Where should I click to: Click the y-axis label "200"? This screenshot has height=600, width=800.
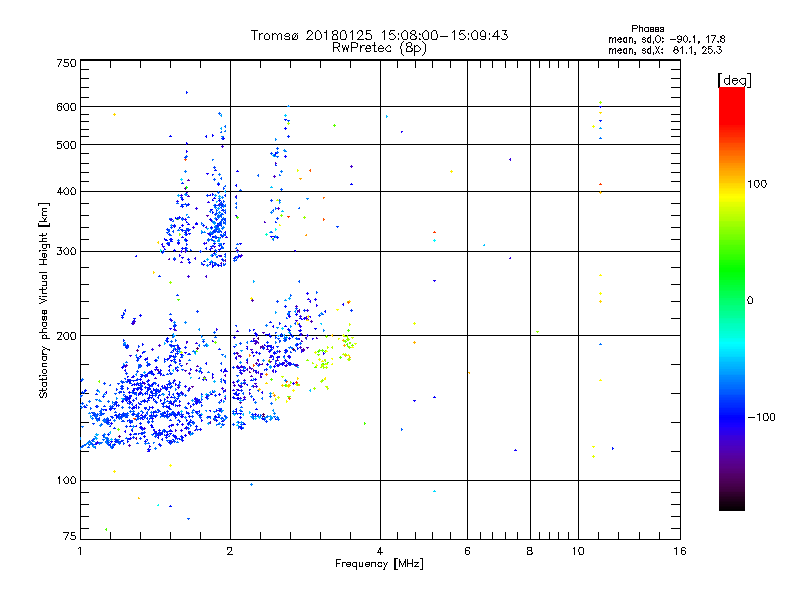(66, 336)
